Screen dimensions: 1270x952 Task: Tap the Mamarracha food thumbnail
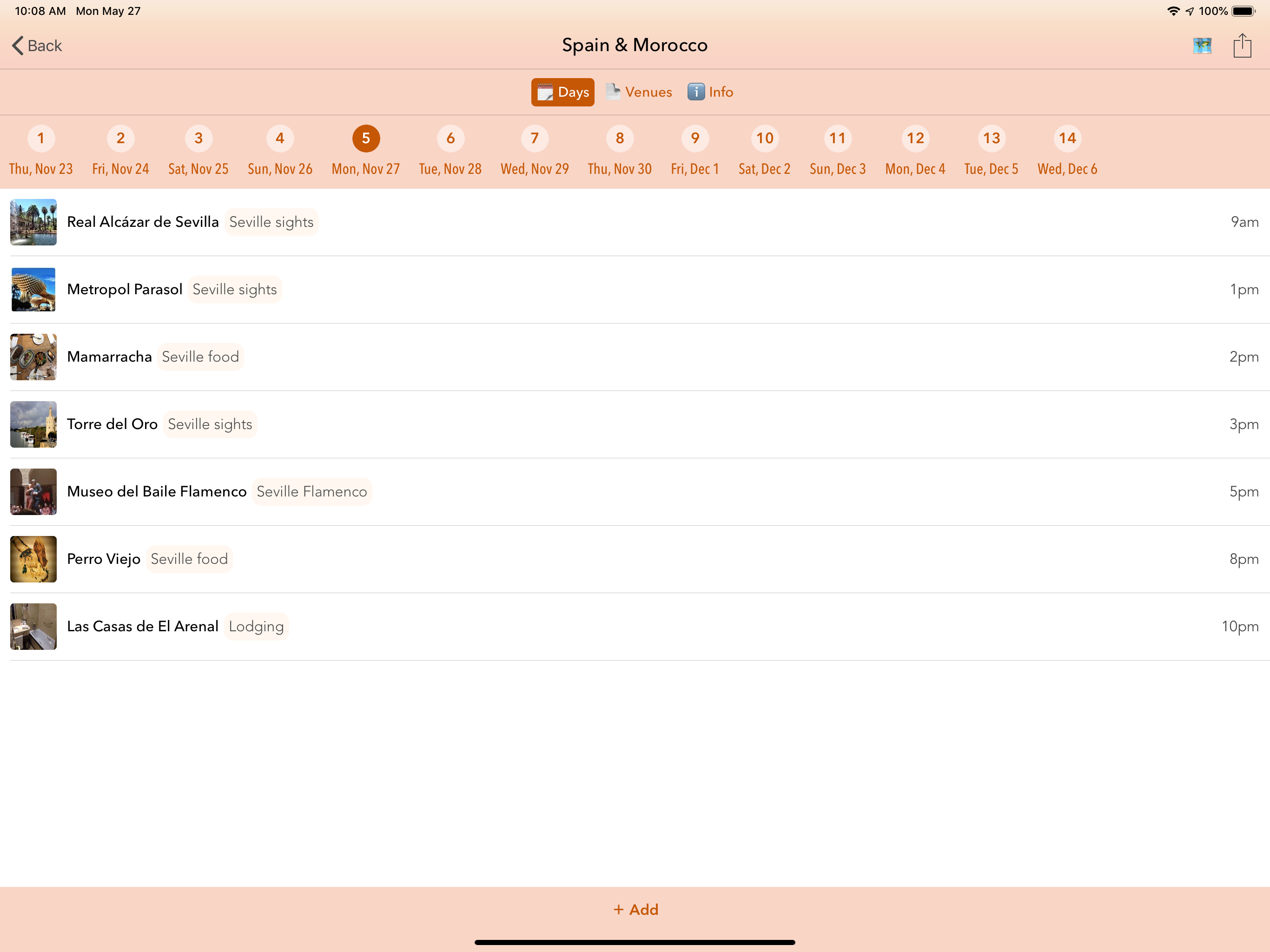tap(33, 357)
